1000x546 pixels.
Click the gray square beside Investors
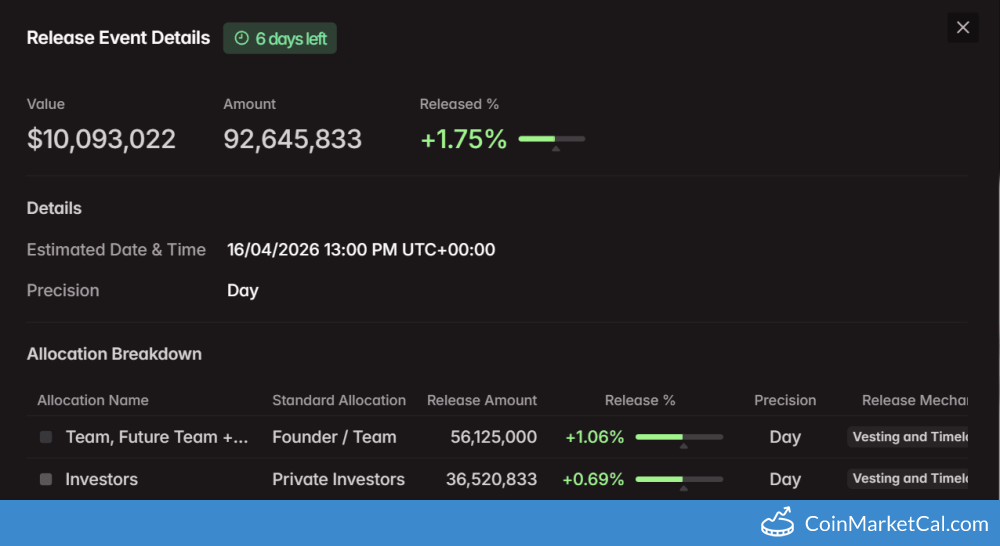point(46,480)
